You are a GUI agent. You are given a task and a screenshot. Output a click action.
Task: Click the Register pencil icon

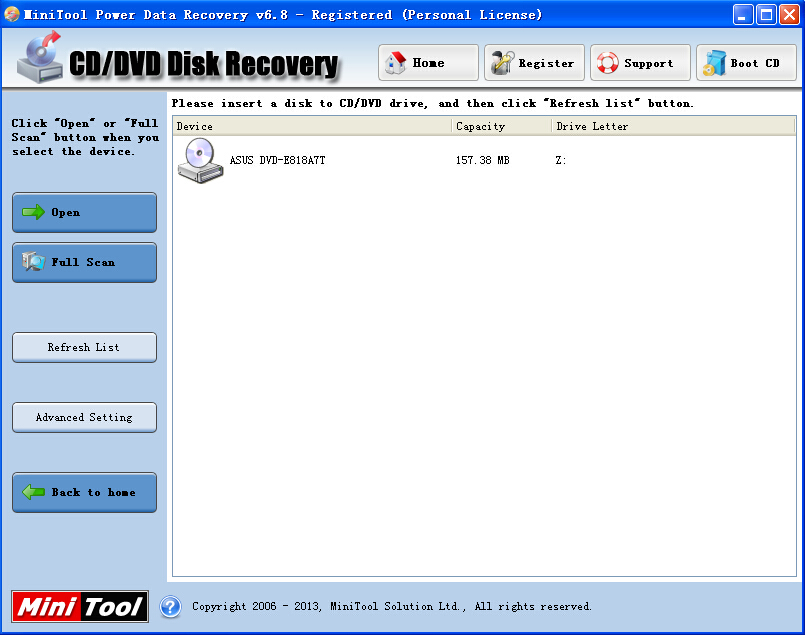click(x=502, y=63)
